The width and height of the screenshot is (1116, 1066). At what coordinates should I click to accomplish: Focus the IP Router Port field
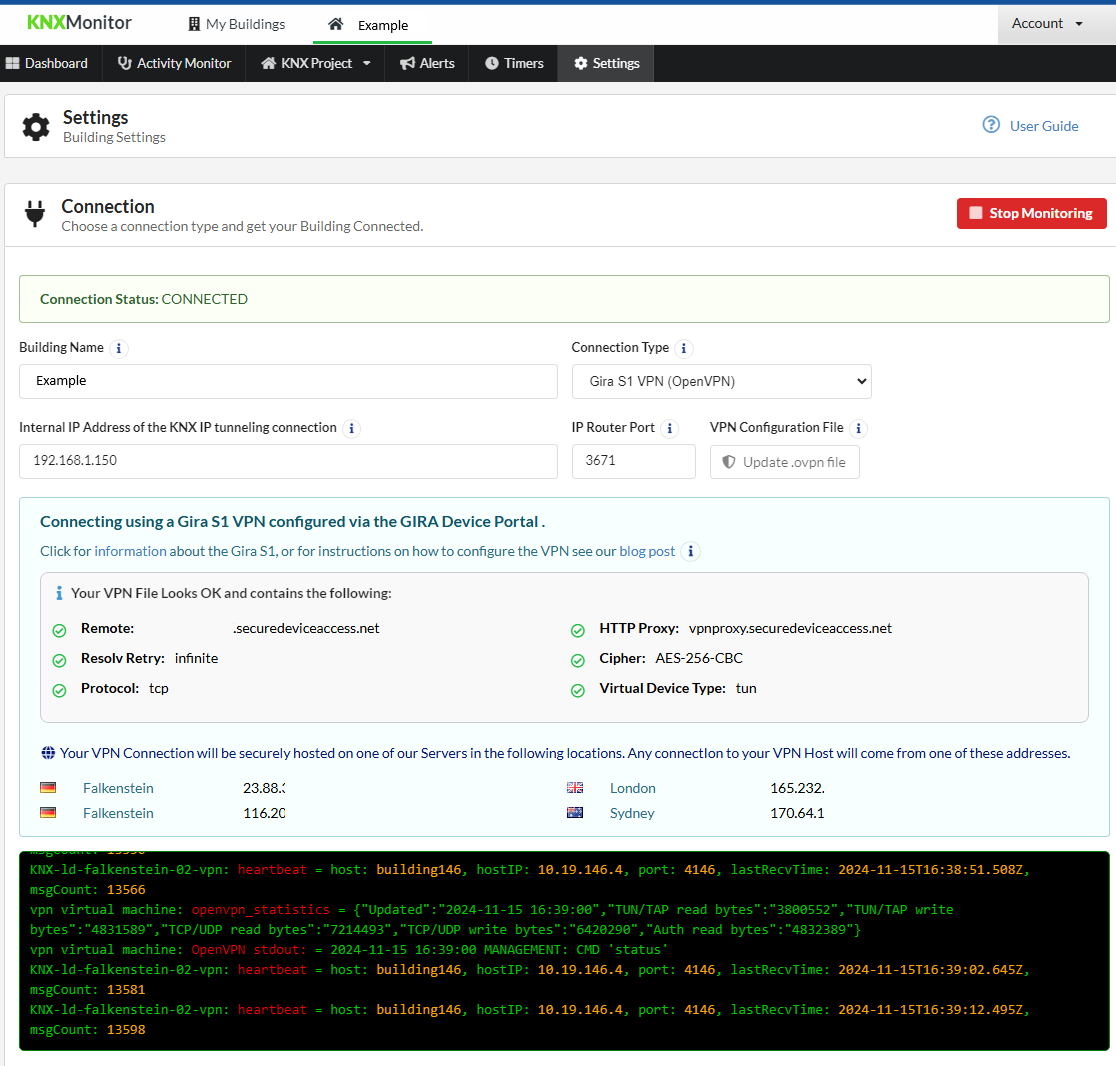coord(633,461)
